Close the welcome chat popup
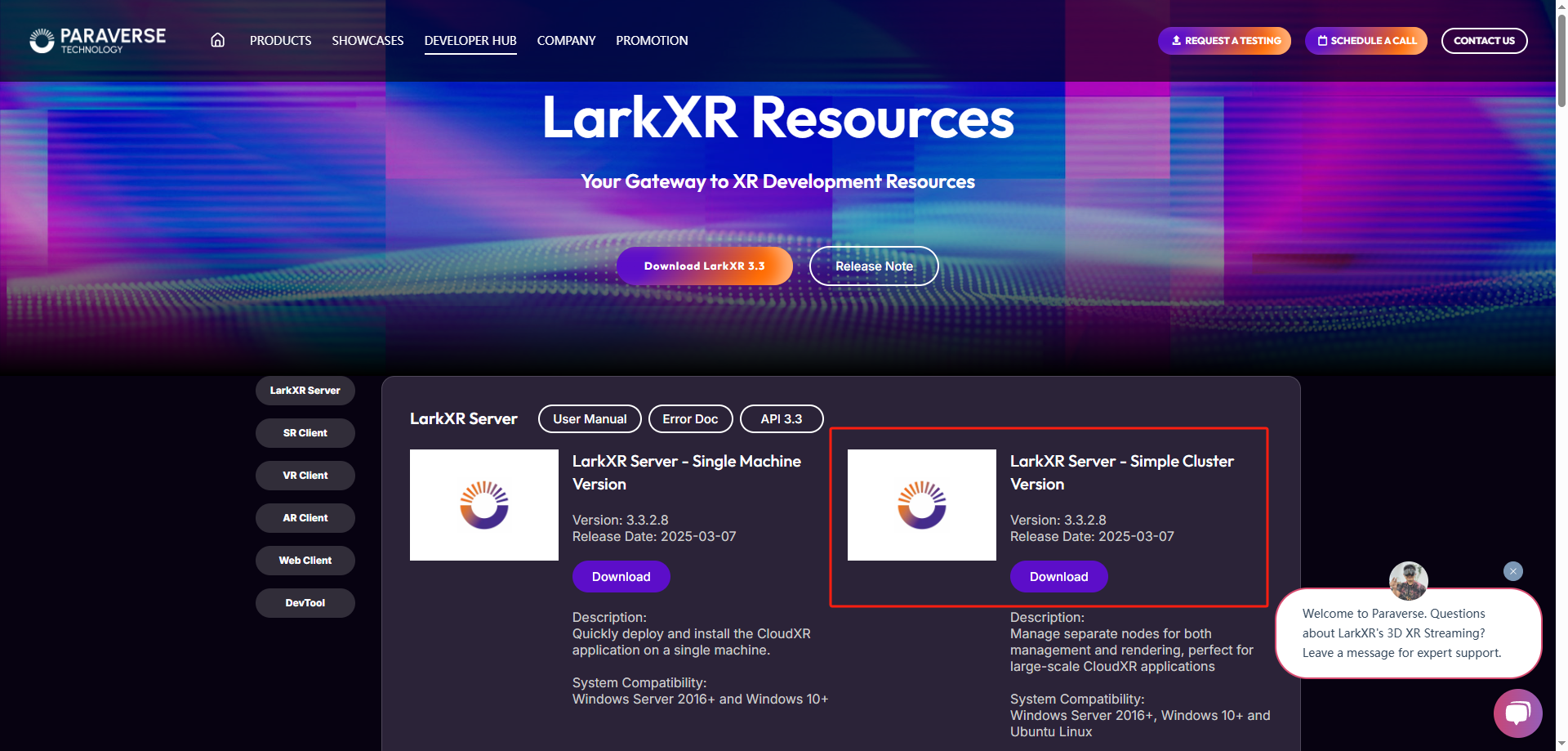 pyautogui.click(x=1512, y=571)
